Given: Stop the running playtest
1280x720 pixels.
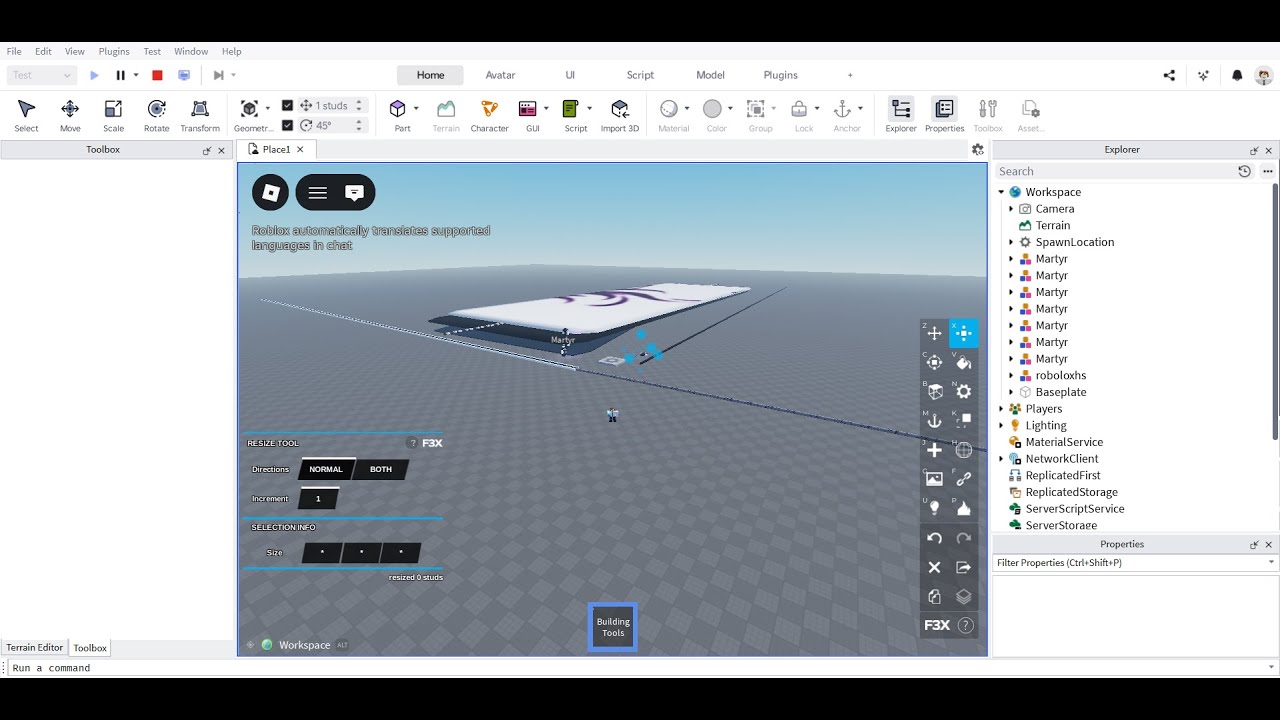Looking at the screenshot, I should (157, 75).
